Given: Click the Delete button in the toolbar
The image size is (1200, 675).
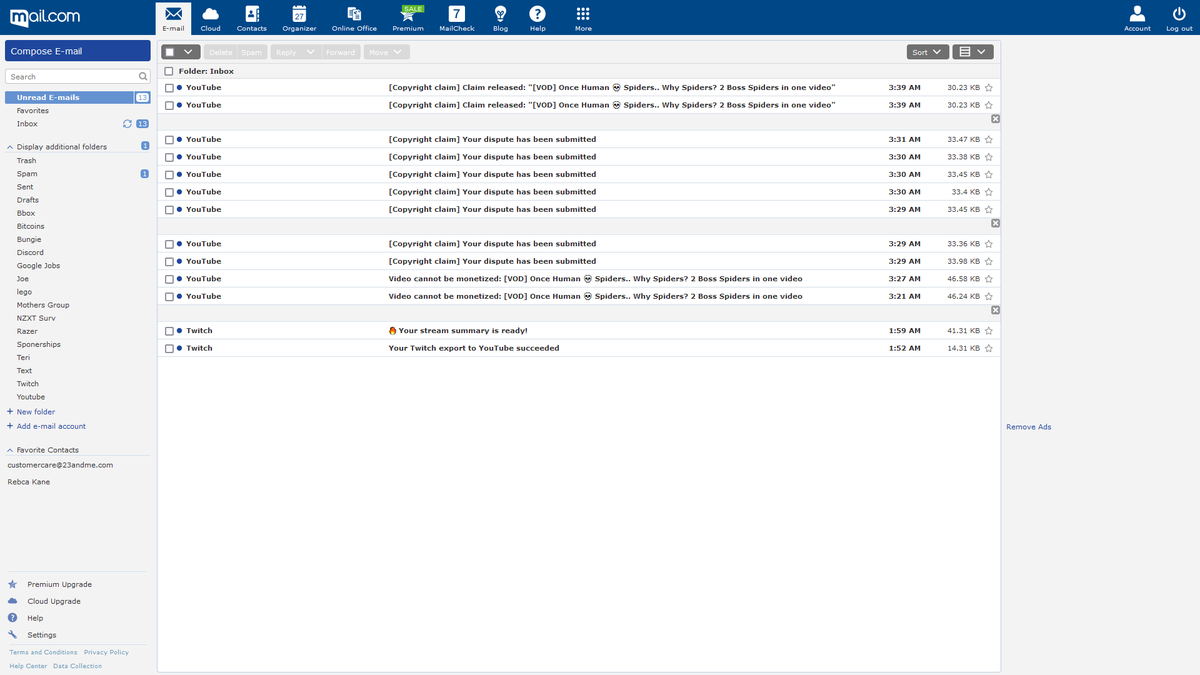Looking at the screenshot, I should (220, 52).
